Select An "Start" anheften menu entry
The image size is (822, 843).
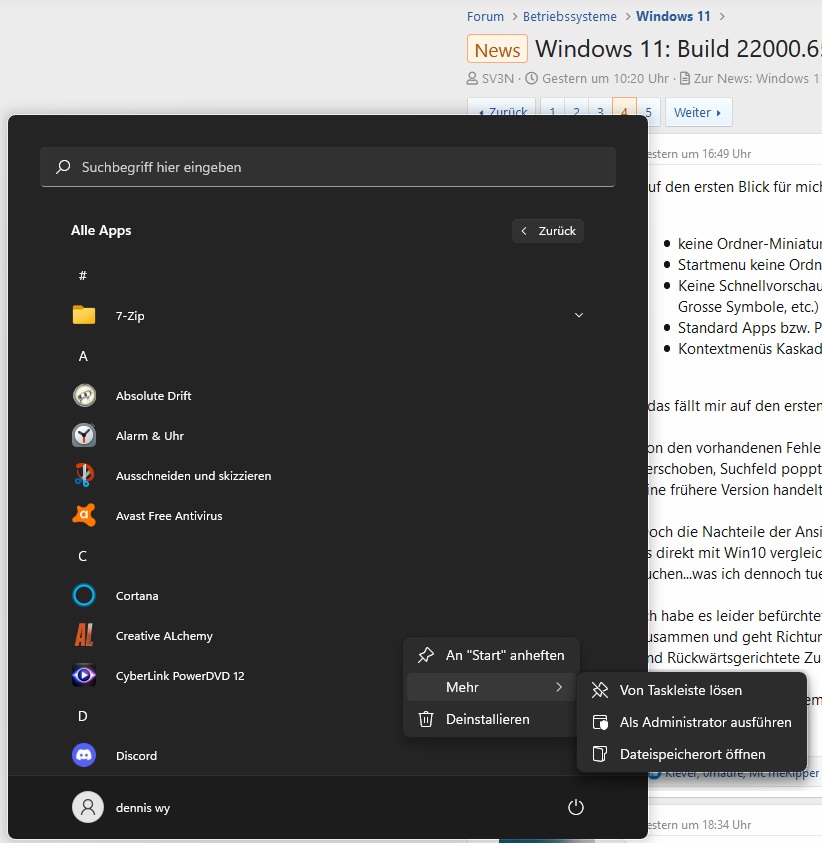point(491,655)
